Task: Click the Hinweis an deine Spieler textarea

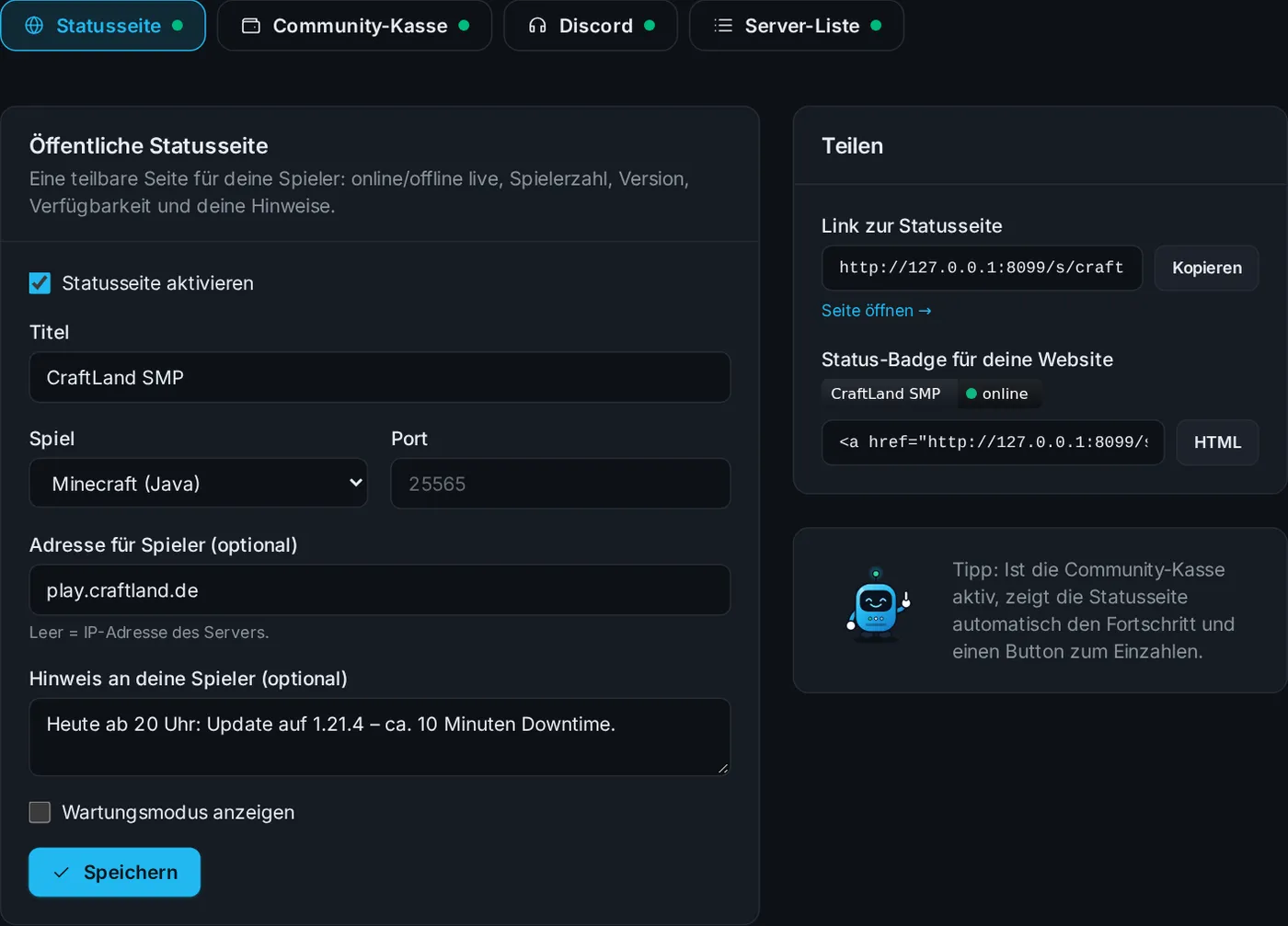Action: coord(380,737)
